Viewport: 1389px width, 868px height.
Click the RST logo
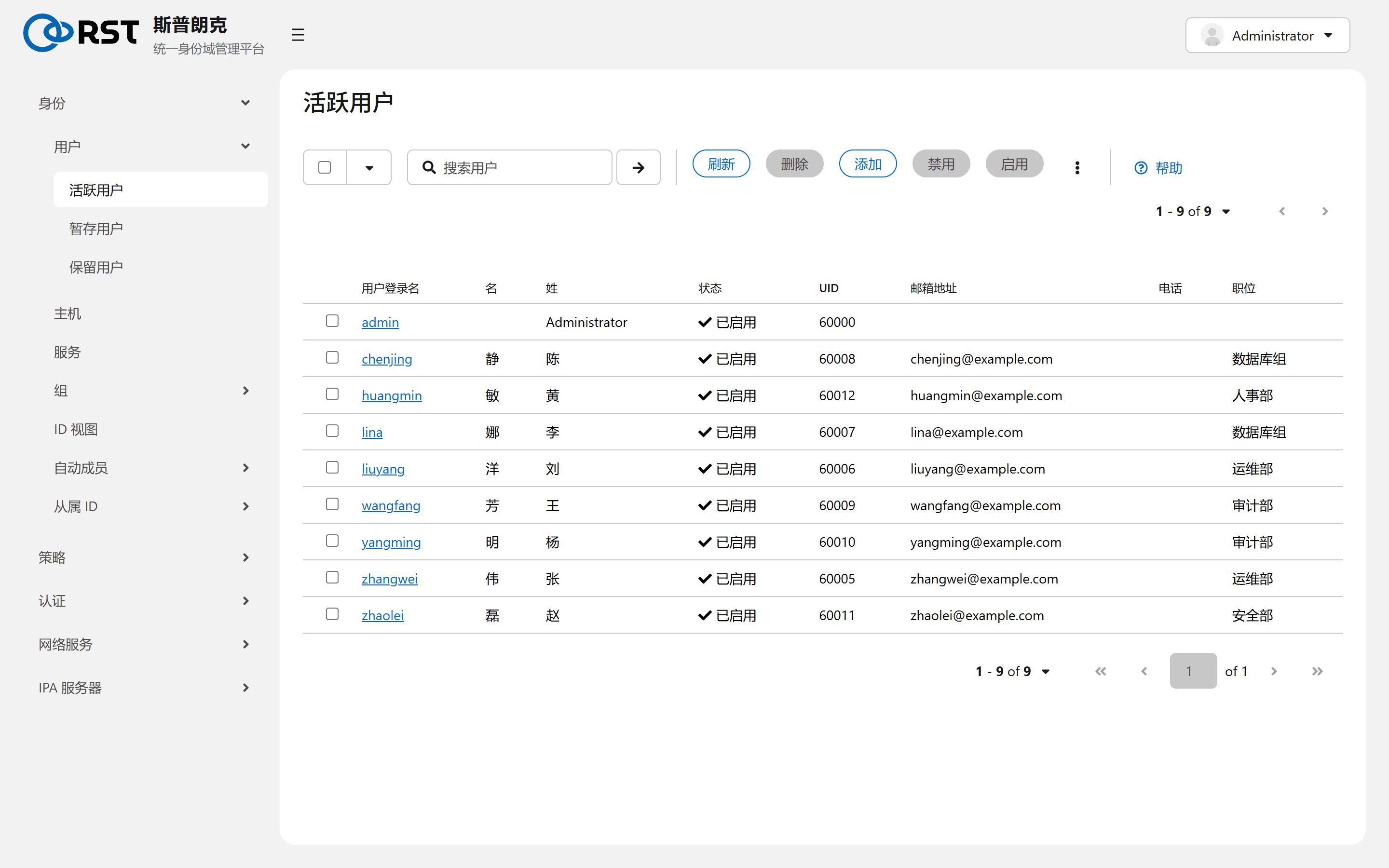(81, 33)
